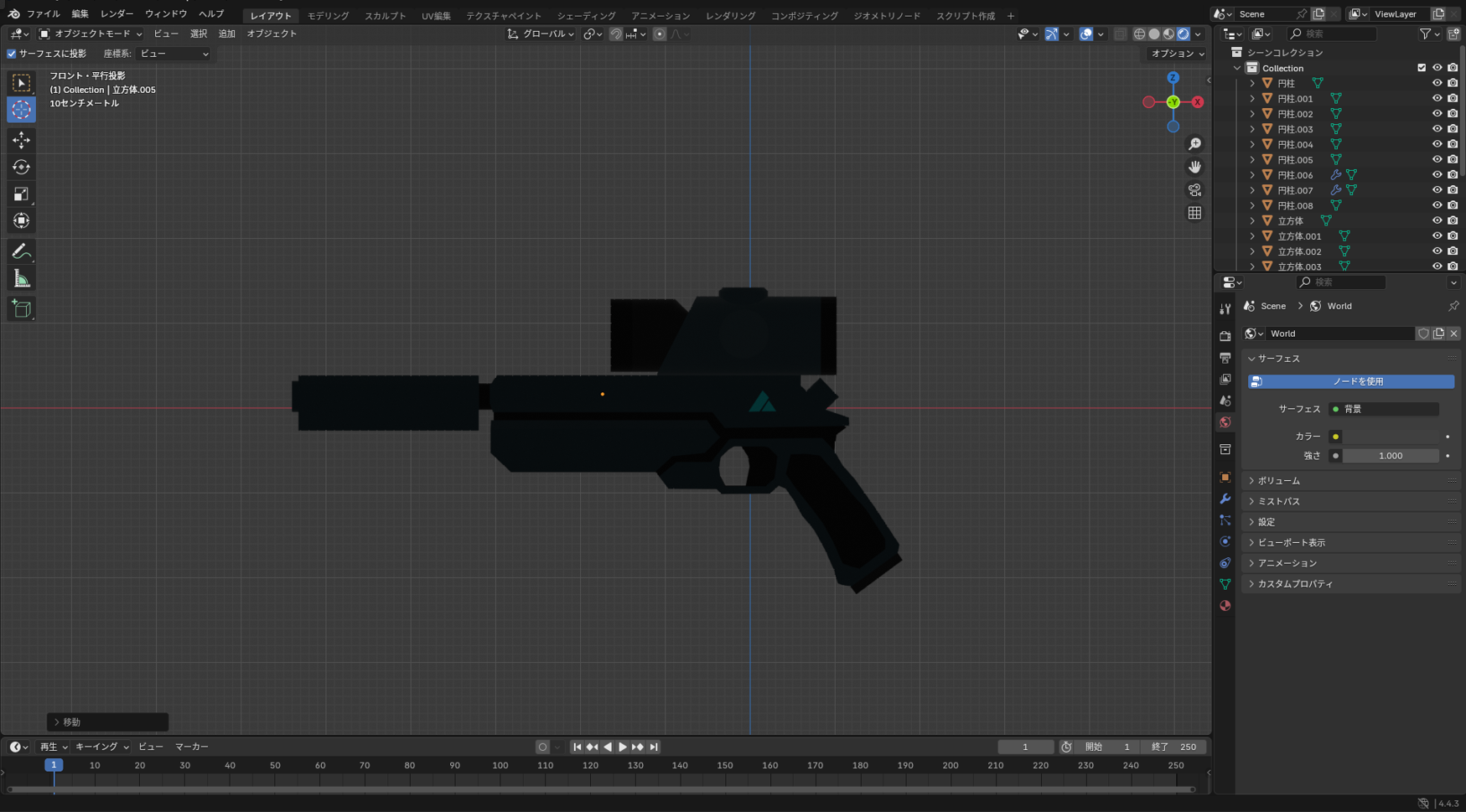Image resolution: width=1466 pixels, height=812 pixels.
Task: Switch to Render properties
Action: [1225, 334]
